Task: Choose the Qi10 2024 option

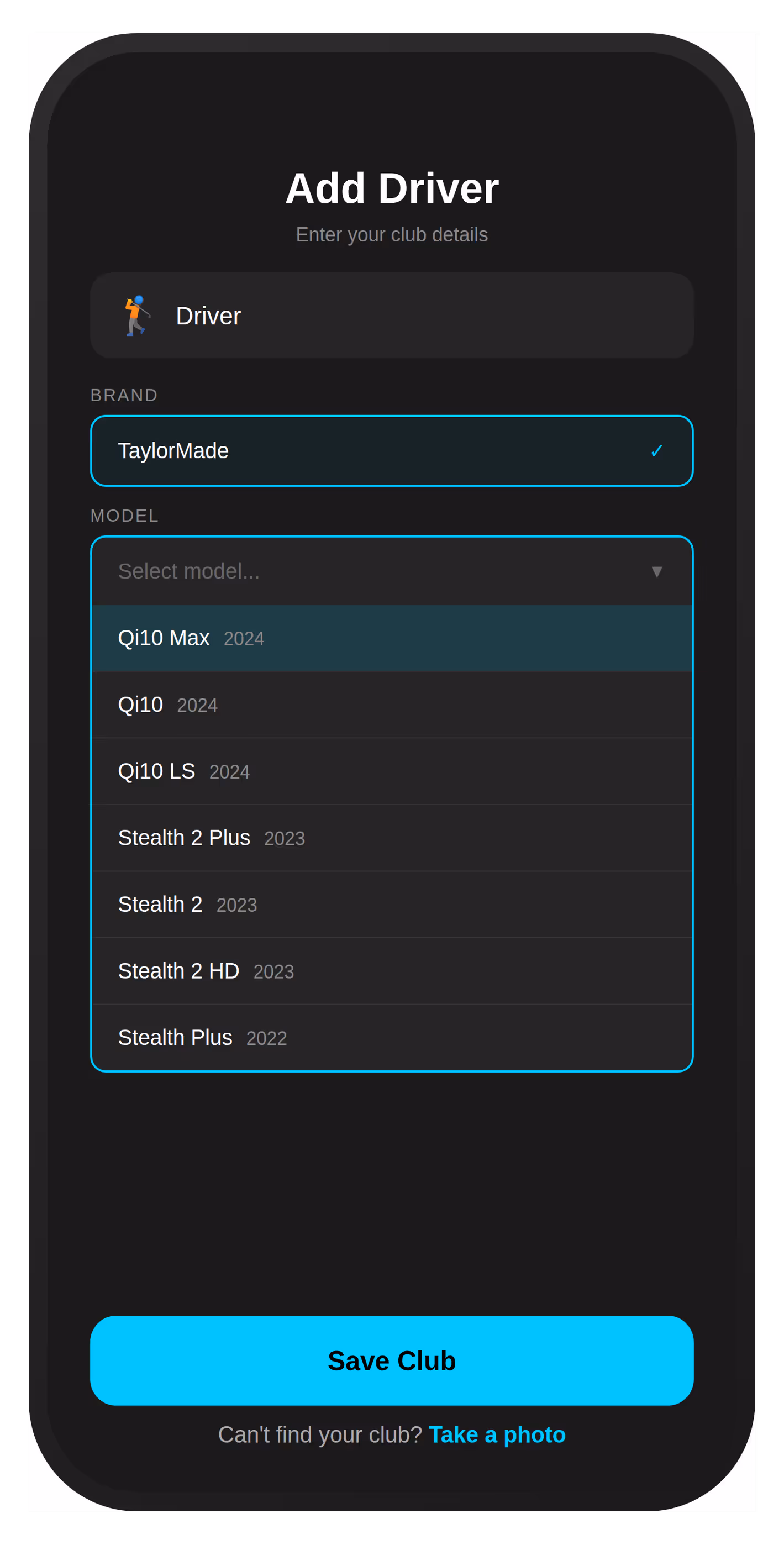Action: coord(392,705)
